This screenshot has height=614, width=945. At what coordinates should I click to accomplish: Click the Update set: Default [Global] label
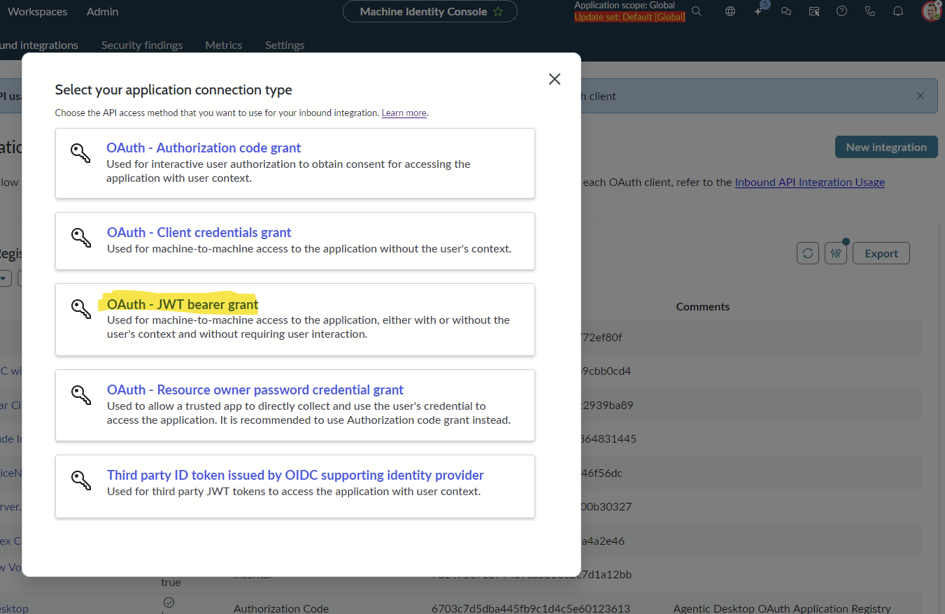click(x=629, y=17)
